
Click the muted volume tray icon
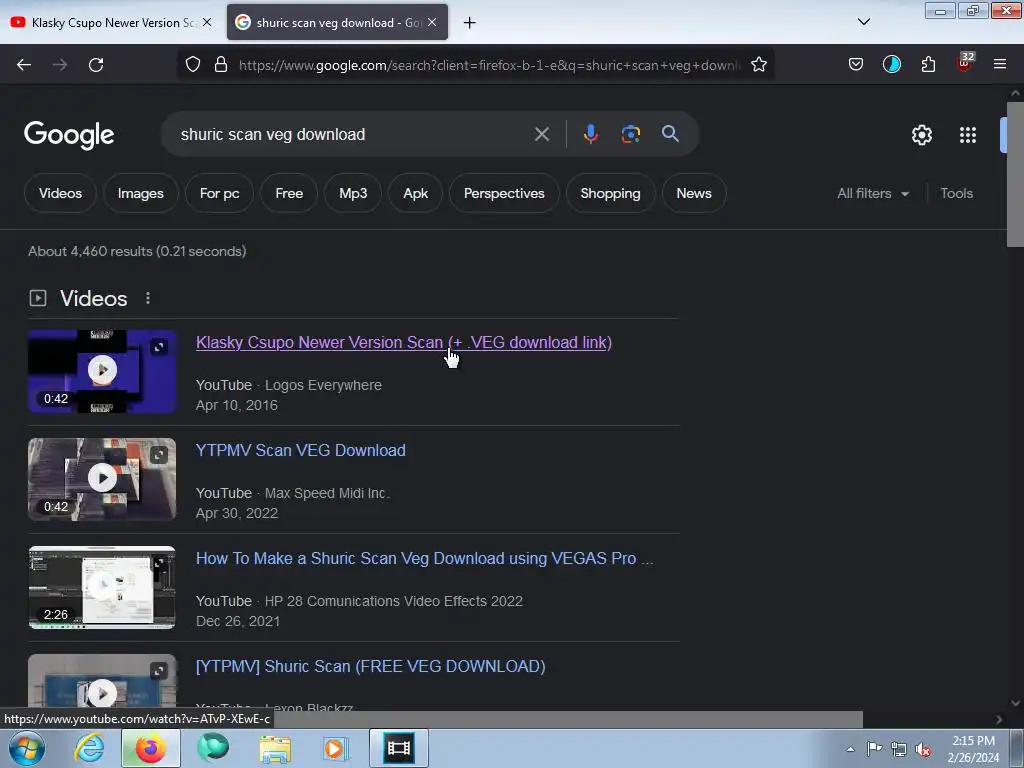923,750
